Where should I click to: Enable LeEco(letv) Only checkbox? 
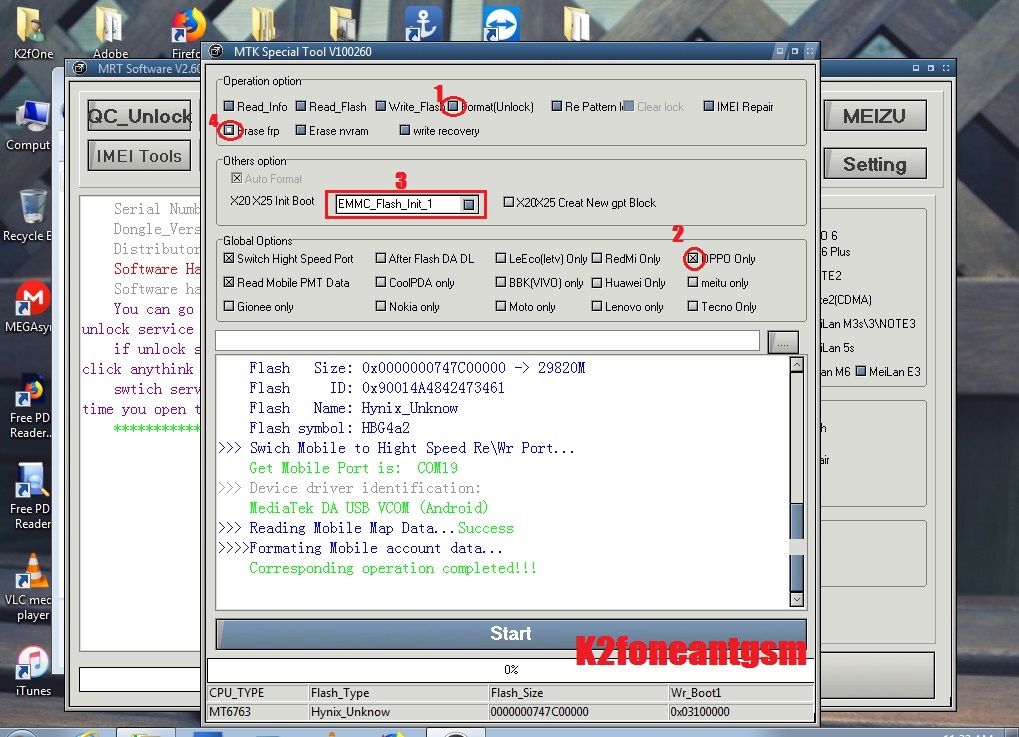[x=501, y=258]
